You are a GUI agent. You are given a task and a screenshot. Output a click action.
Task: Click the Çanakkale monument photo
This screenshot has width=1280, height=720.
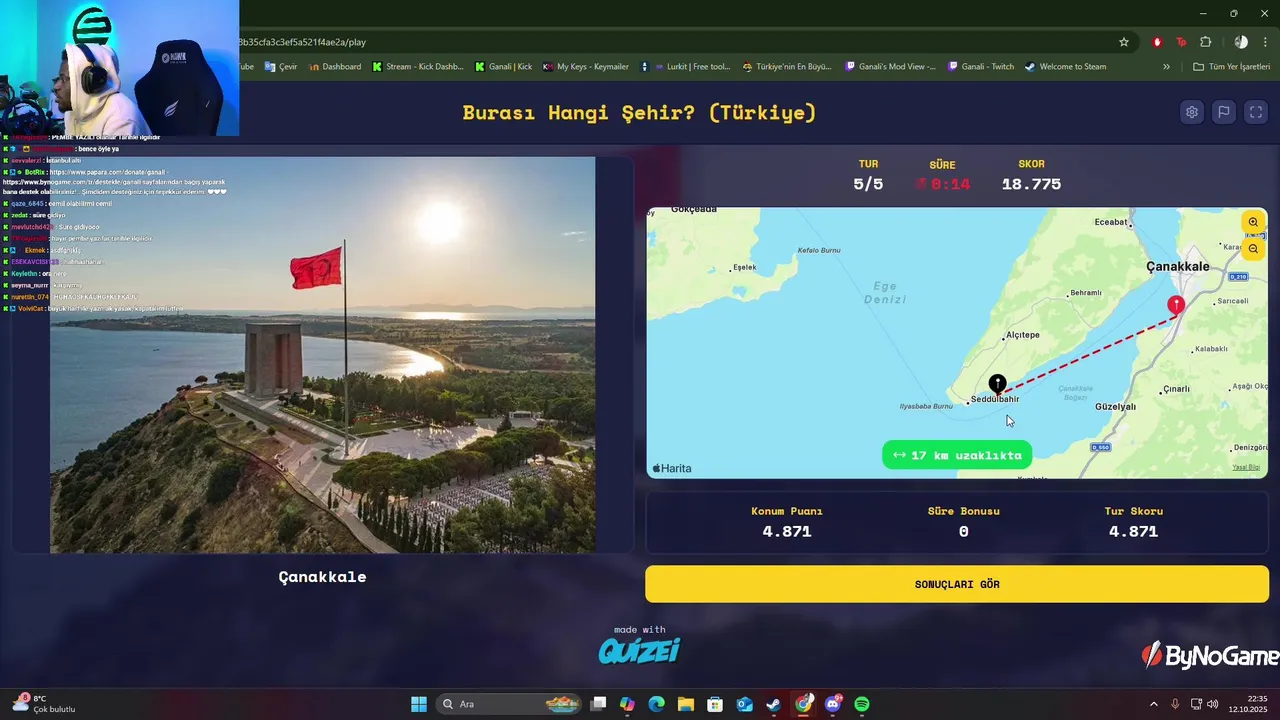point(323,354)
